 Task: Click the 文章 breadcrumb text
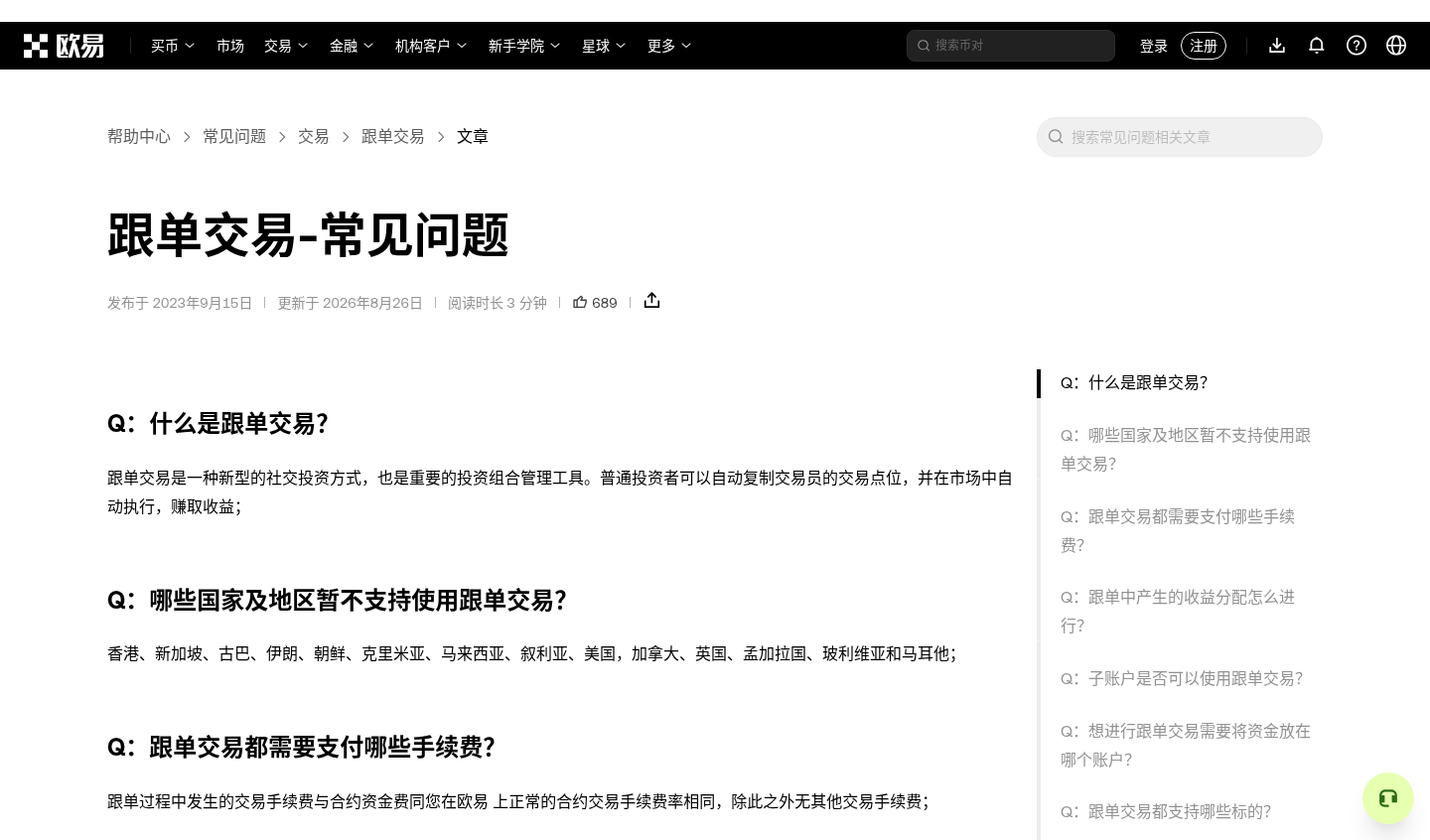[473, 137]
